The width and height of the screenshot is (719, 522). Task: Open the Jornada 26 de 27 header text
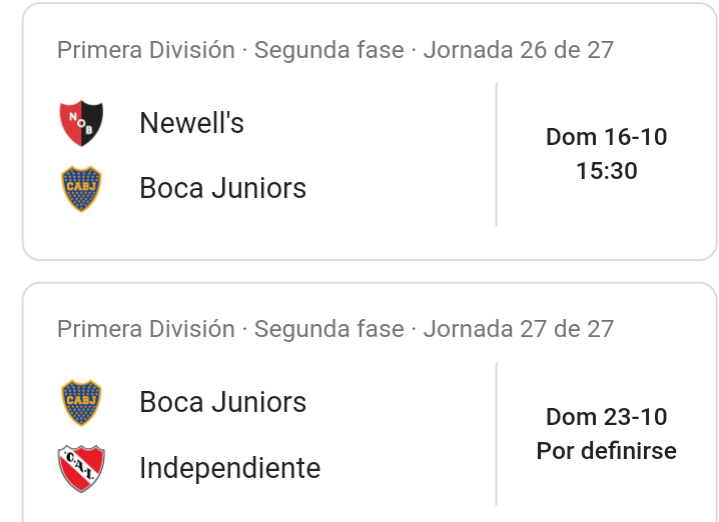click(518, 50)
